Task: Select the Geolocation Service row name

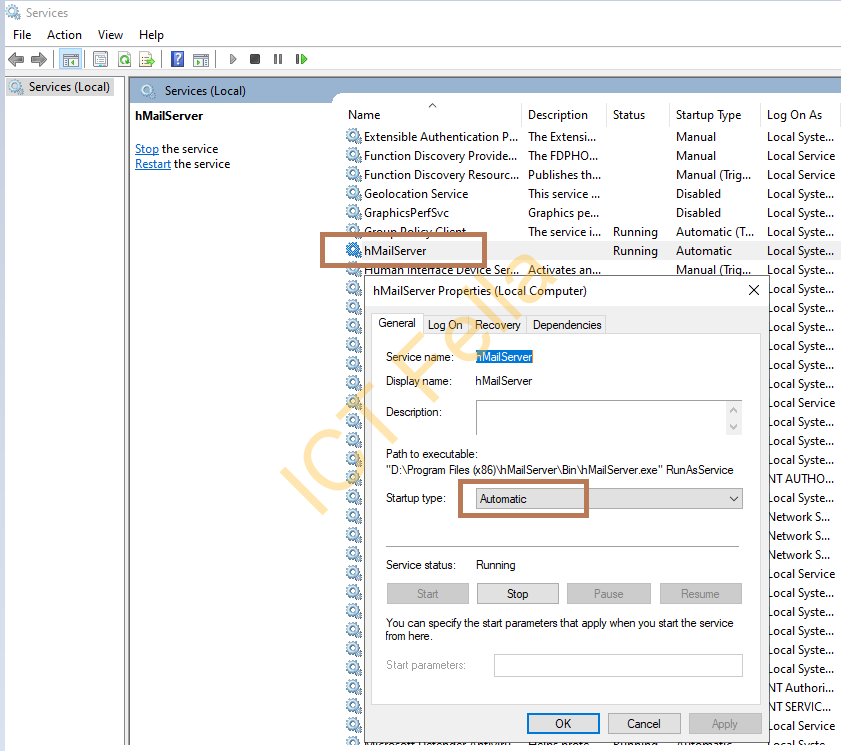Action: [416, 194]
